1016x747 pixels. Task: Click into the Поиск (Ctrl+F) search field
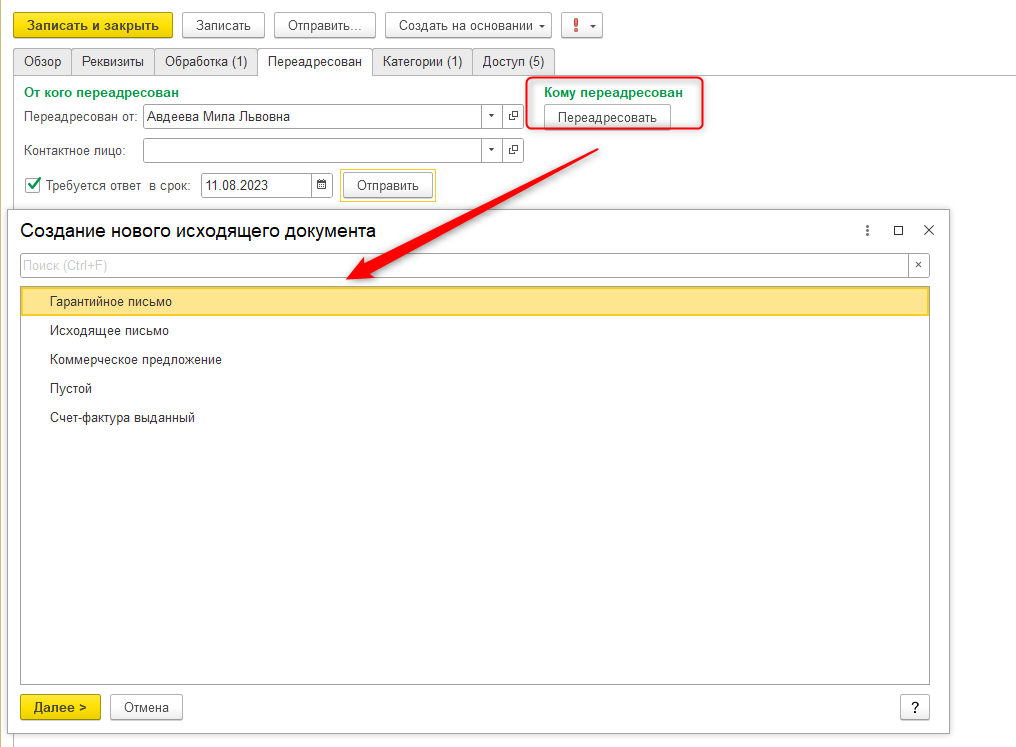tap(460, 265)
